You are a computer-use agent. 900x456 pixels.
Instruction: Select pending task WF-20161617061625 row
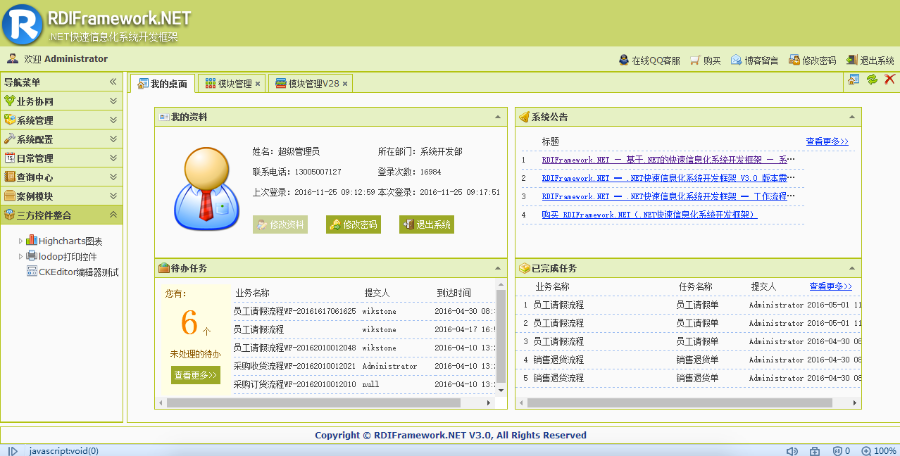click(364, 311)
